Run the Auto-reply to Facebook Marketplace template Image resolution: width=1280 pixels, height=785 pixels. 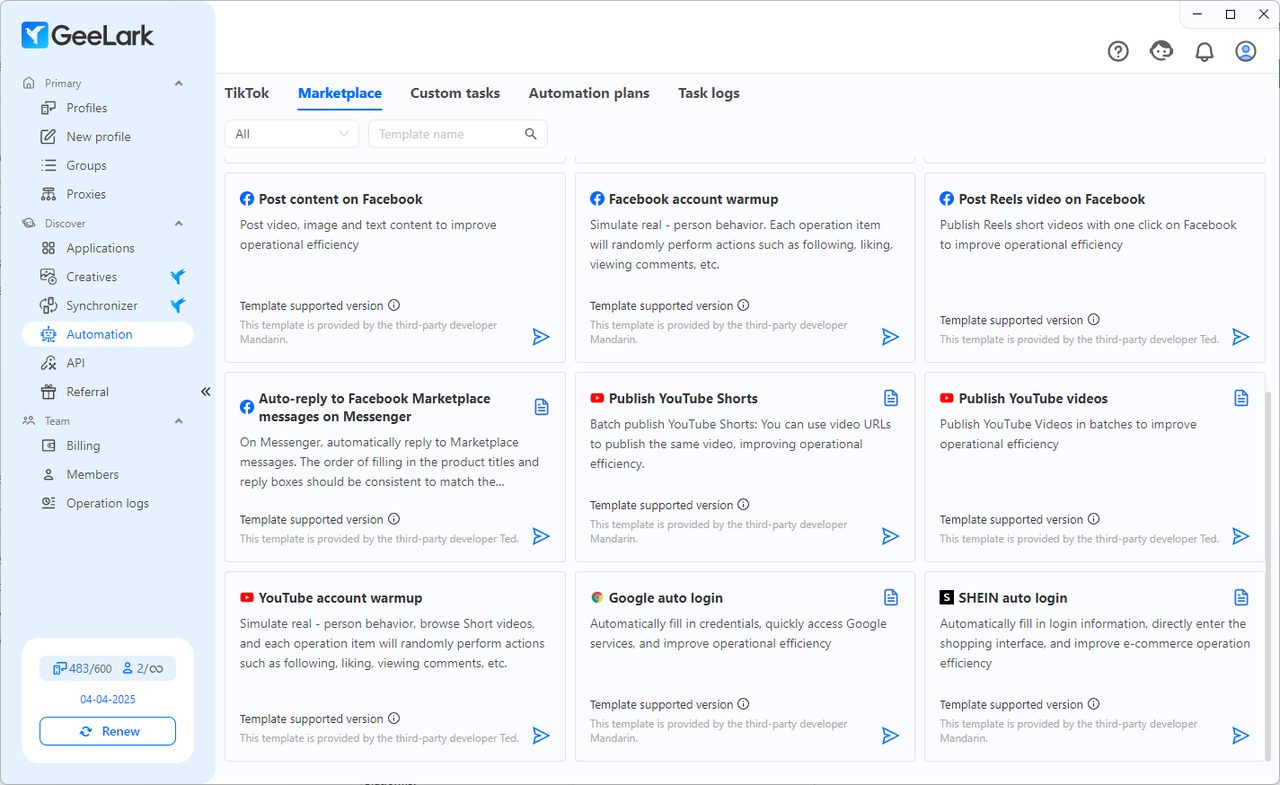(x=541, y=536)
